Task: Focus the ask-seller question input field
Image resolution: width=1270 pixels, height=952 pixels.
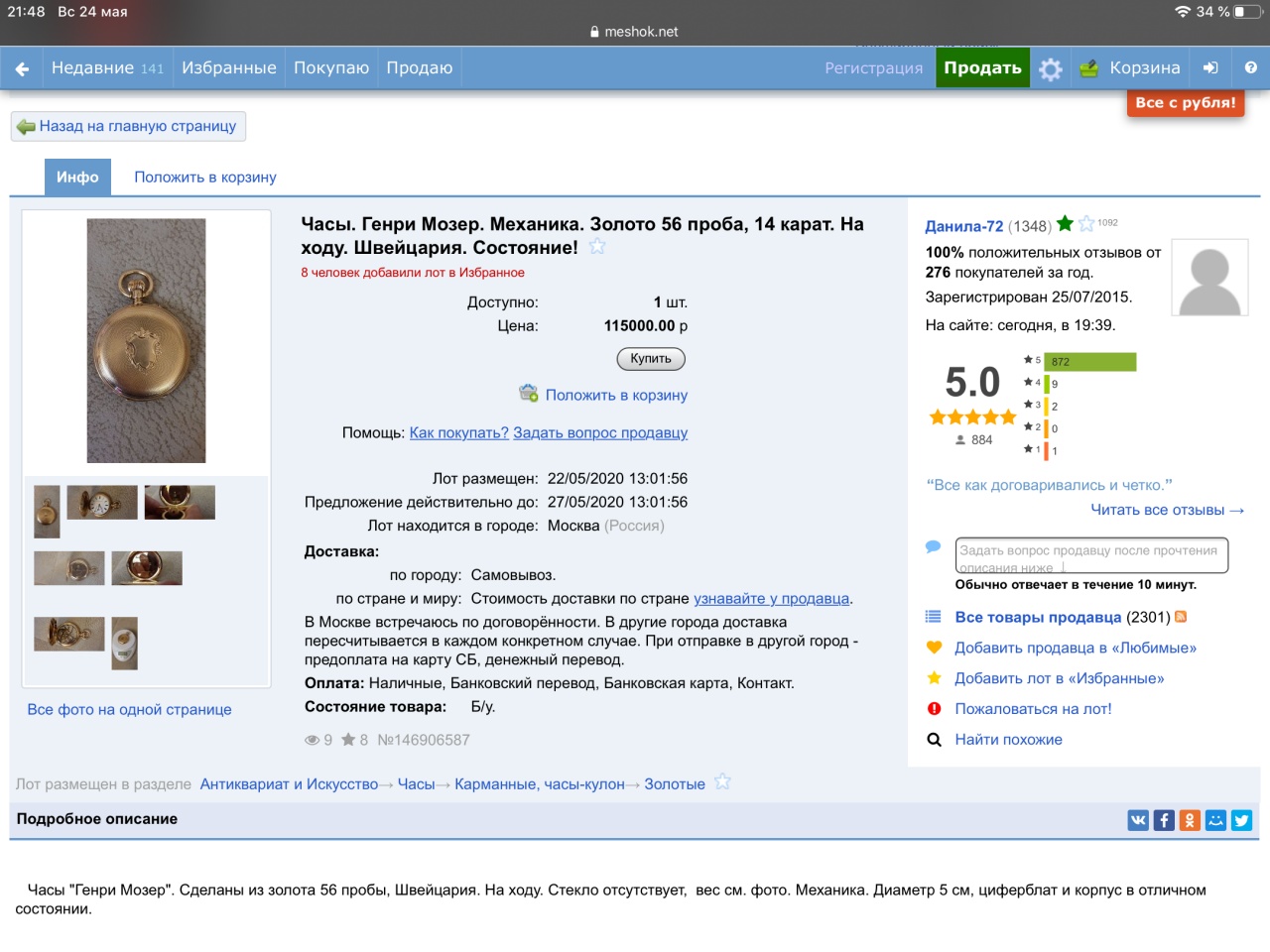Action: tap(1091, 555)
